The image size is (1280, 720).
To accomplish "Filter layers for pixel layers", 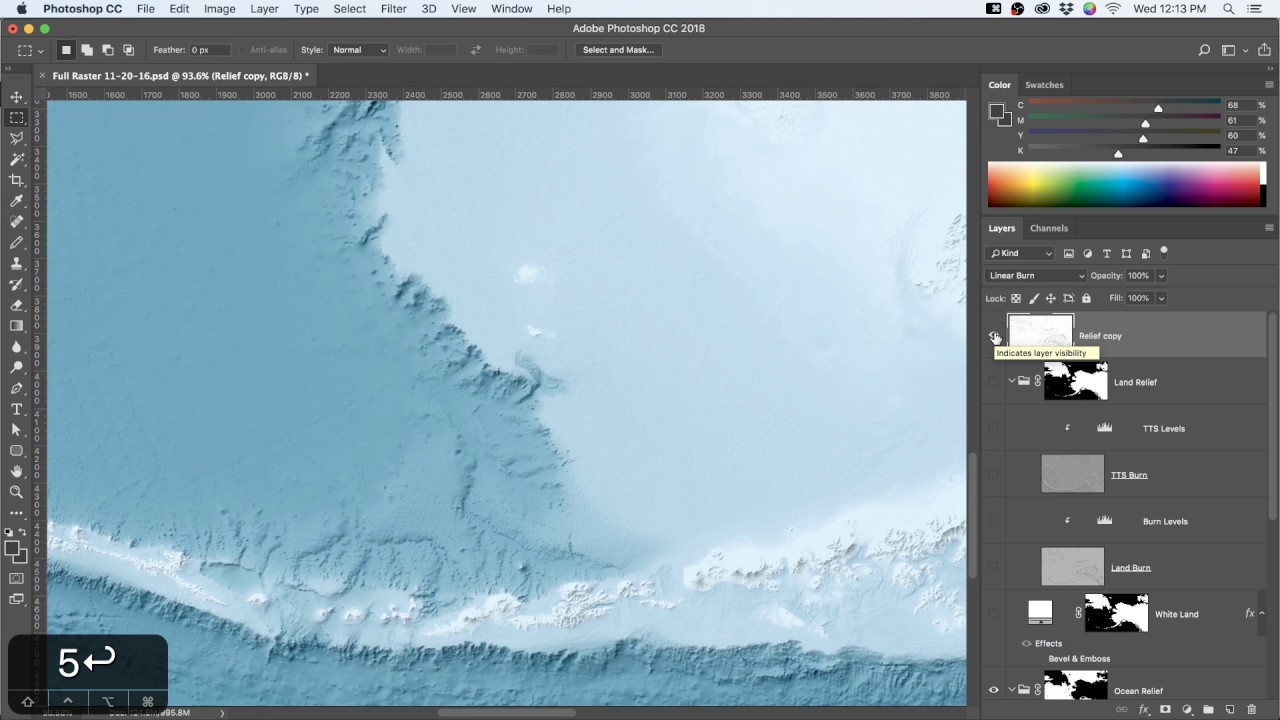I will pos(1068,254).
